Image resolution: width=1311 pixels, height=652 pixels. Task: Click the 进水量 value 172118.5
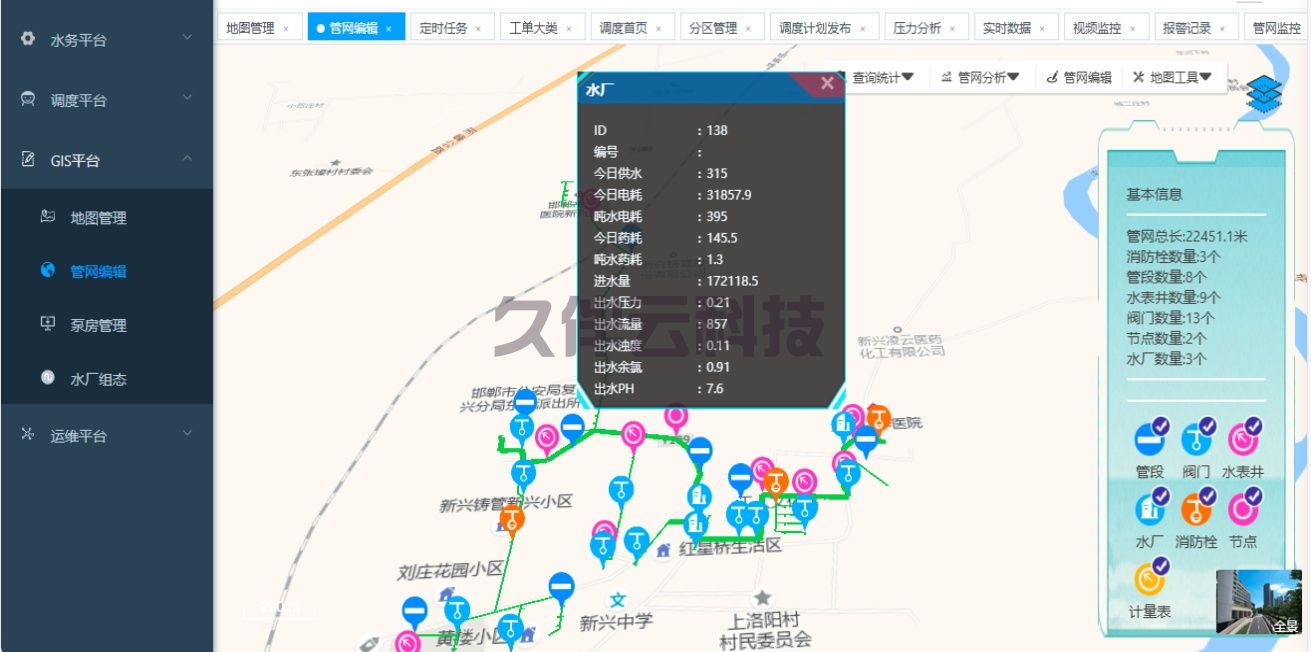[x=732, y=281]
